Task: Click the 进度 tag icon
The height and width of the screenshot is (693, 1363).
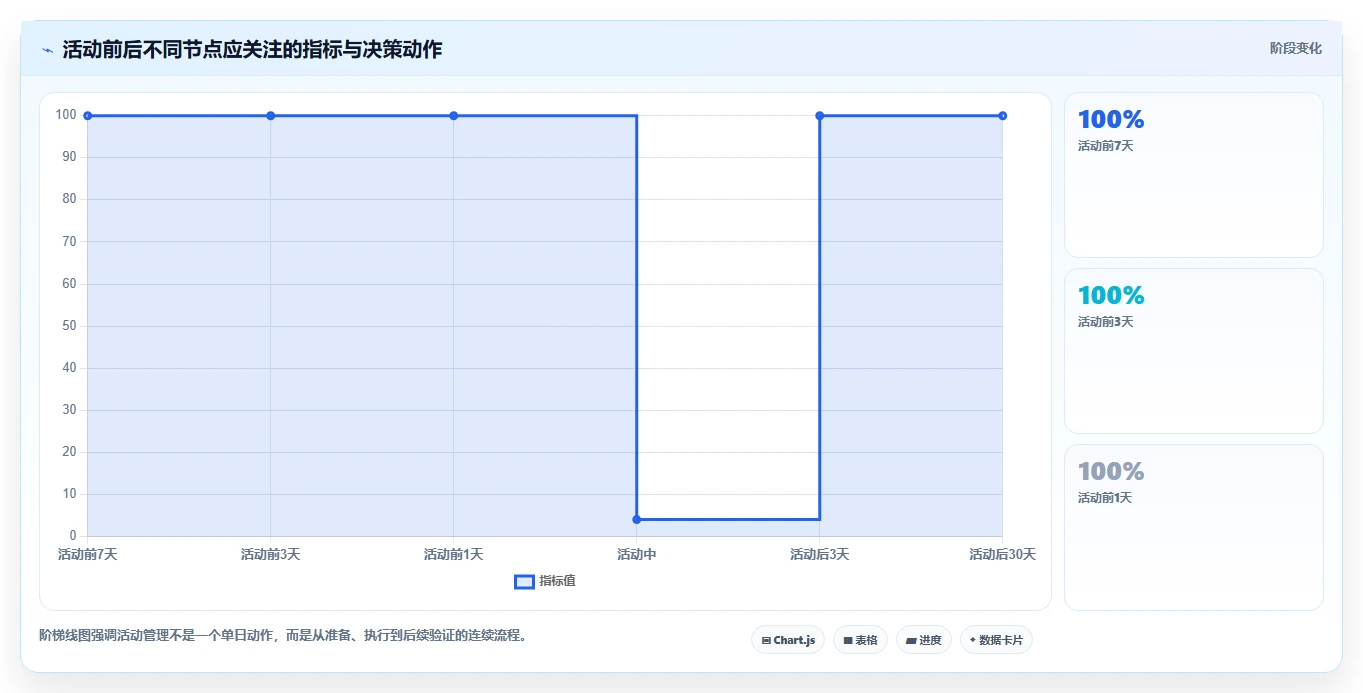Action: point(912,640)
